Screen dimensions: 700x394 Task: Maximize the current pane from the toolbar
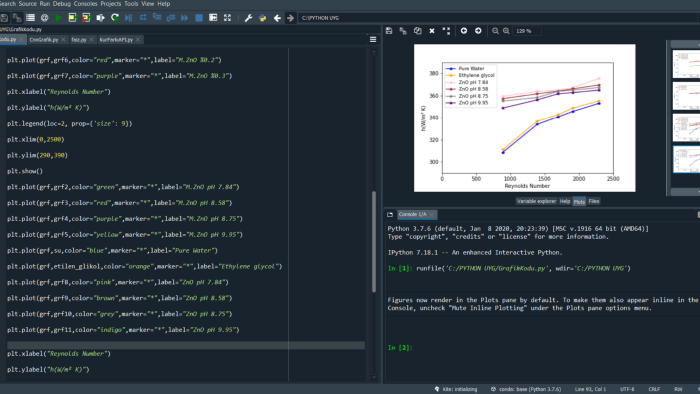(227, 18)
